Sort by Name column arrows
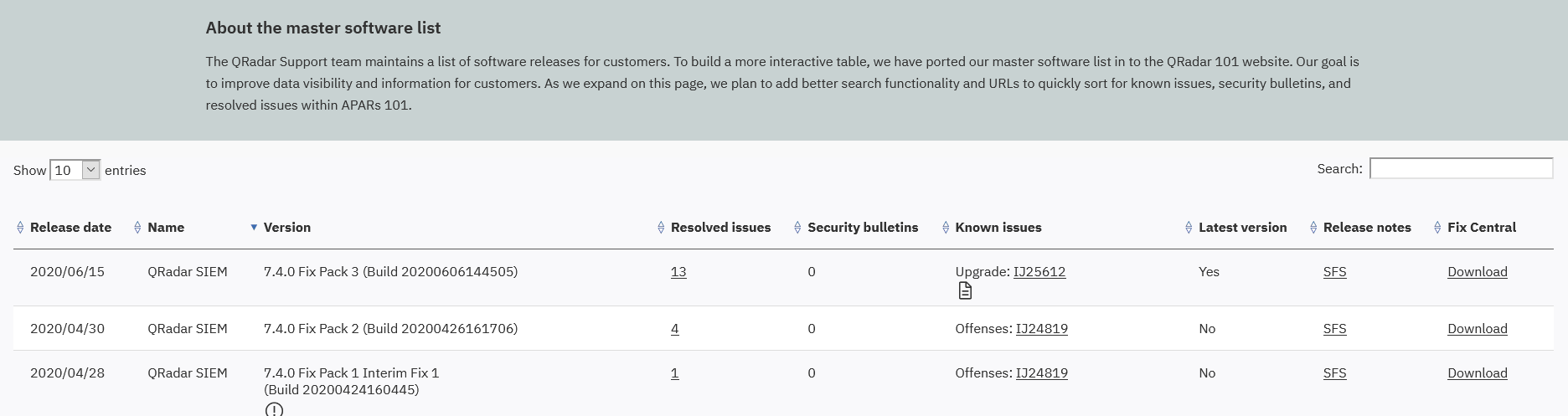 click(x=138, y=228)
